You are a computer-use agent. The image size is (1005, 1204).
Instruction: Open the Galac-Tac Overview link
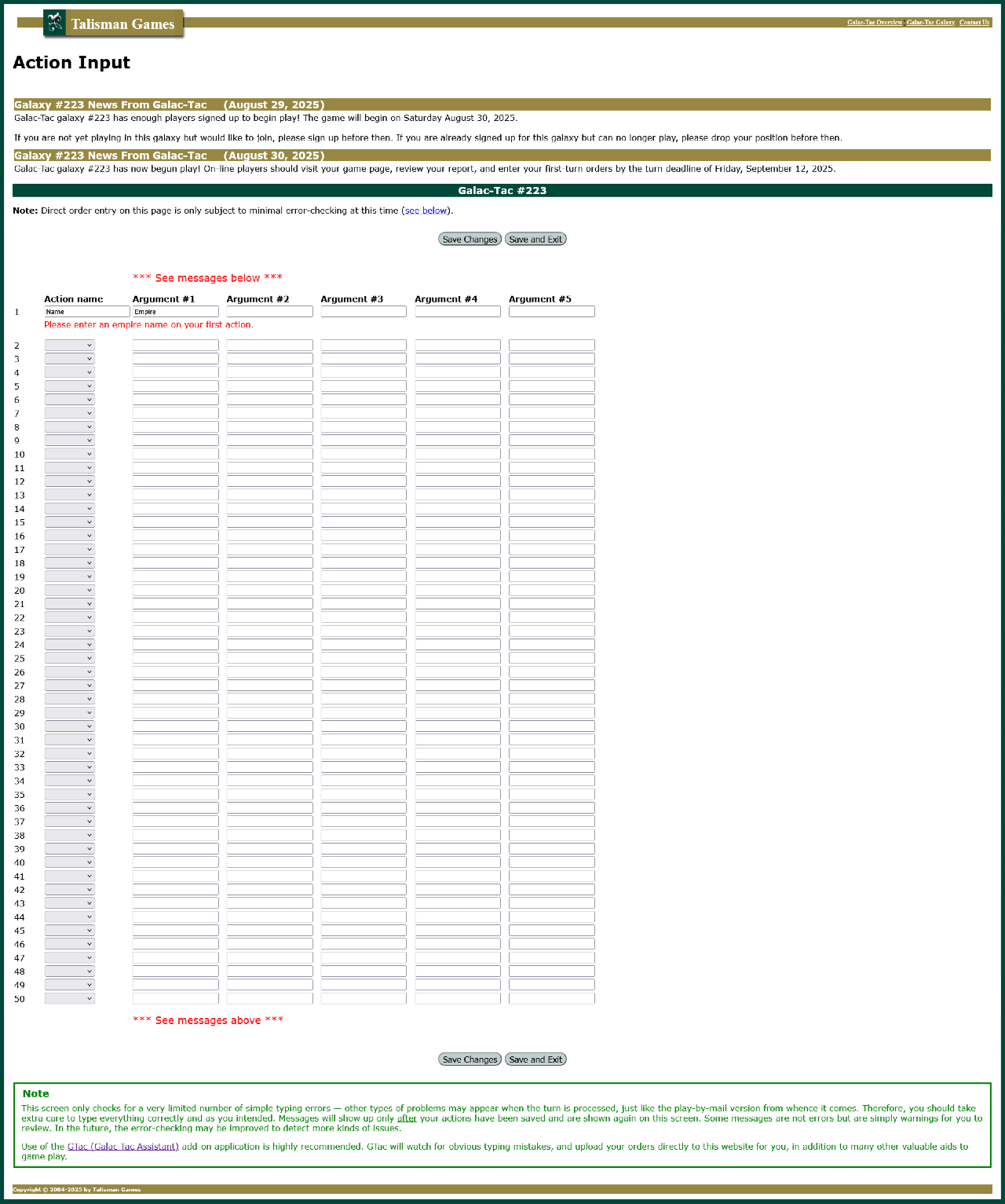(x=874, y=23)
